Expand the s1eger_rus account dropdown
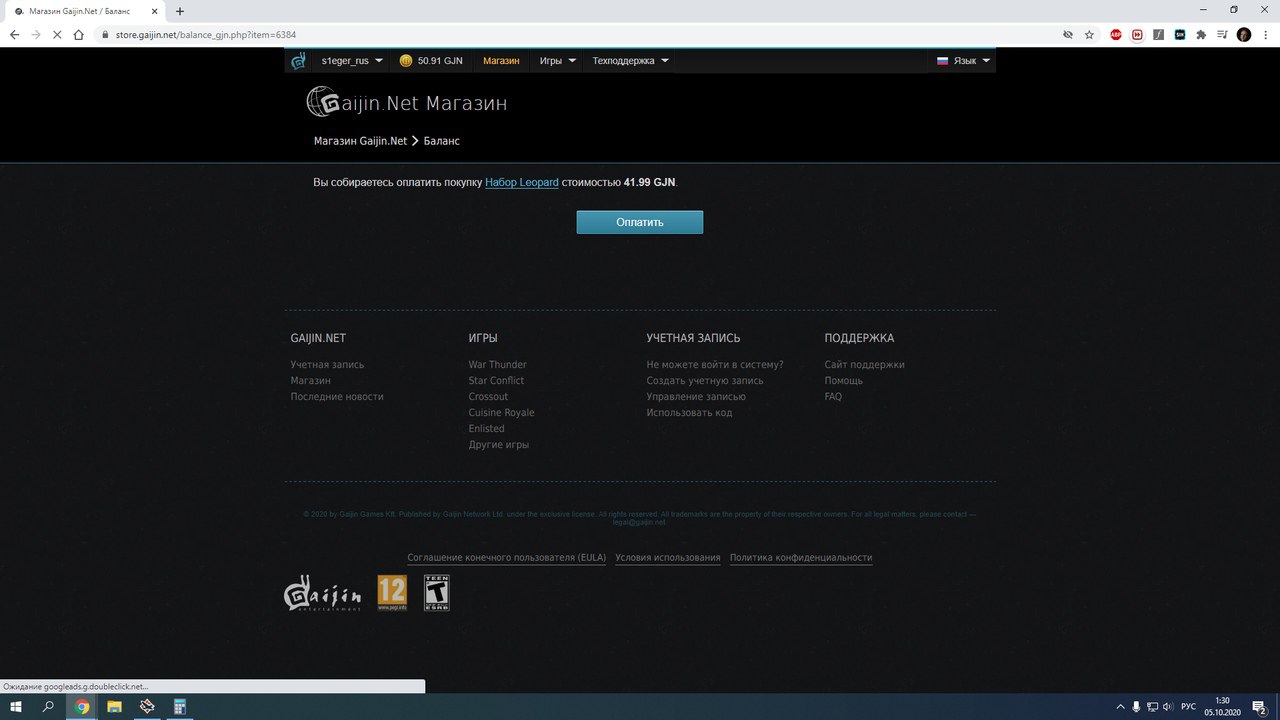 (351, 61)
